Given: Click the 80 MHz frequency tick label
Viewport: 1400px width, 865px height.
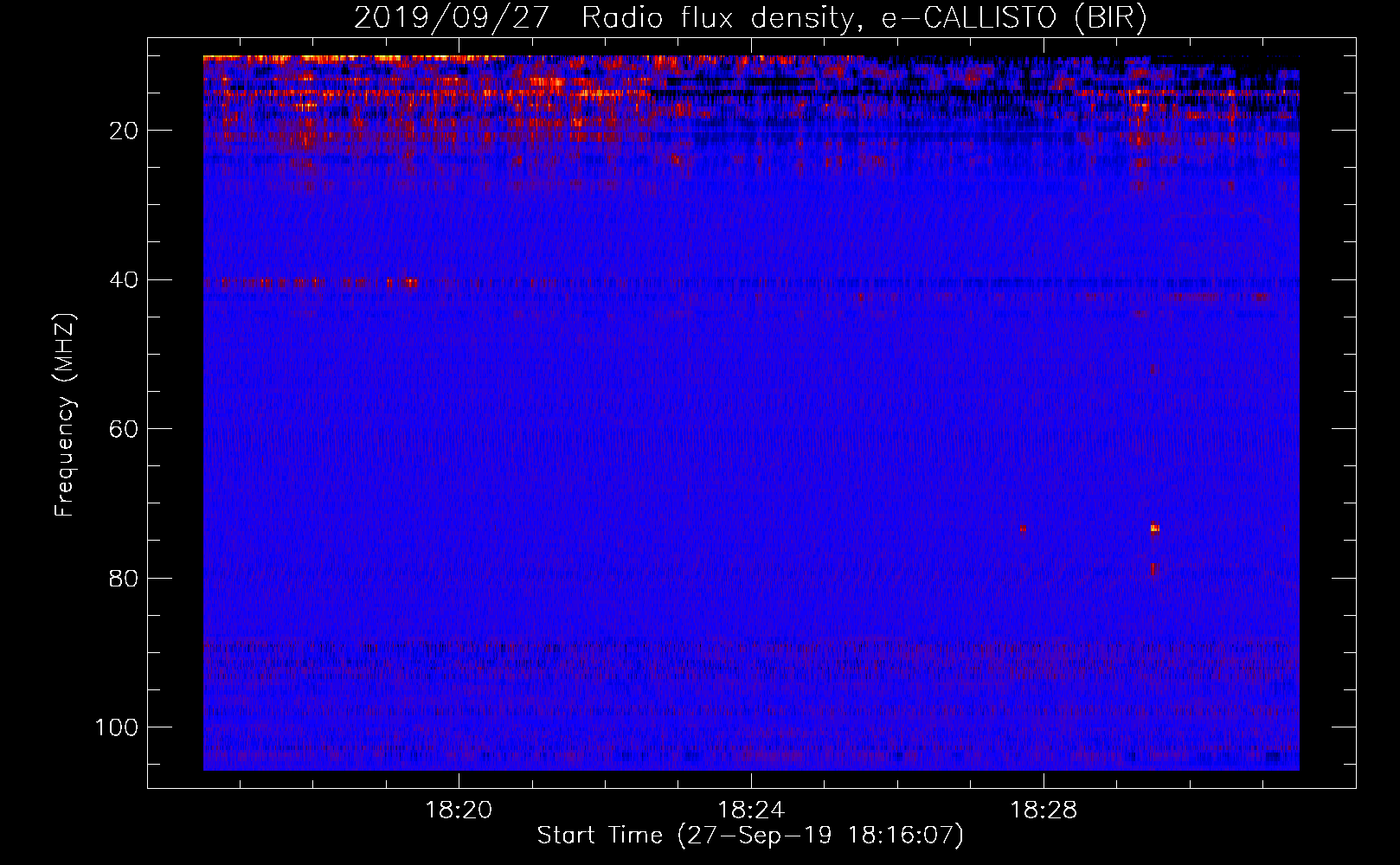Looking at the screenshot, I should coord(124,578).
